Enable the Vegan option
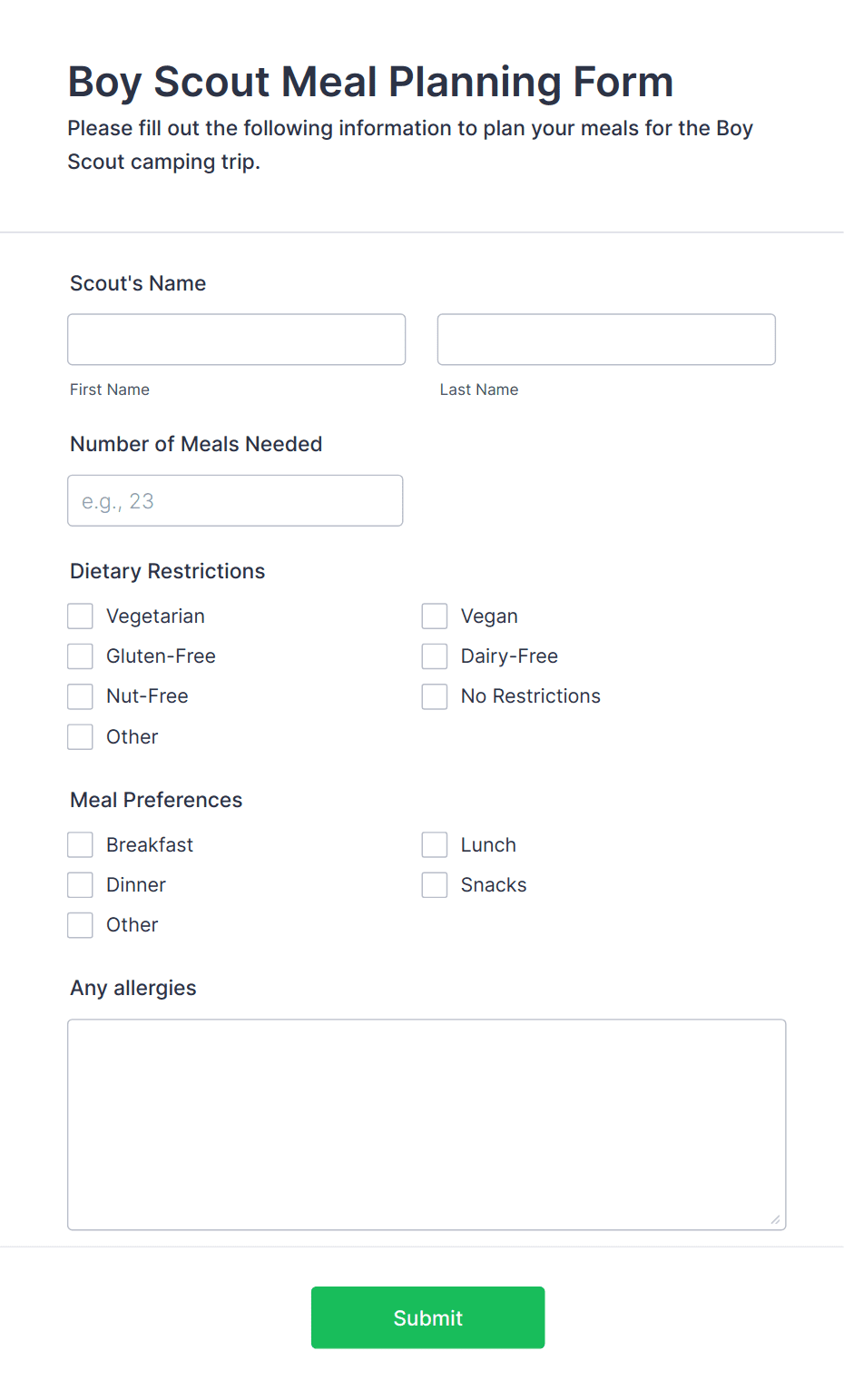 [x=435, y=616]
